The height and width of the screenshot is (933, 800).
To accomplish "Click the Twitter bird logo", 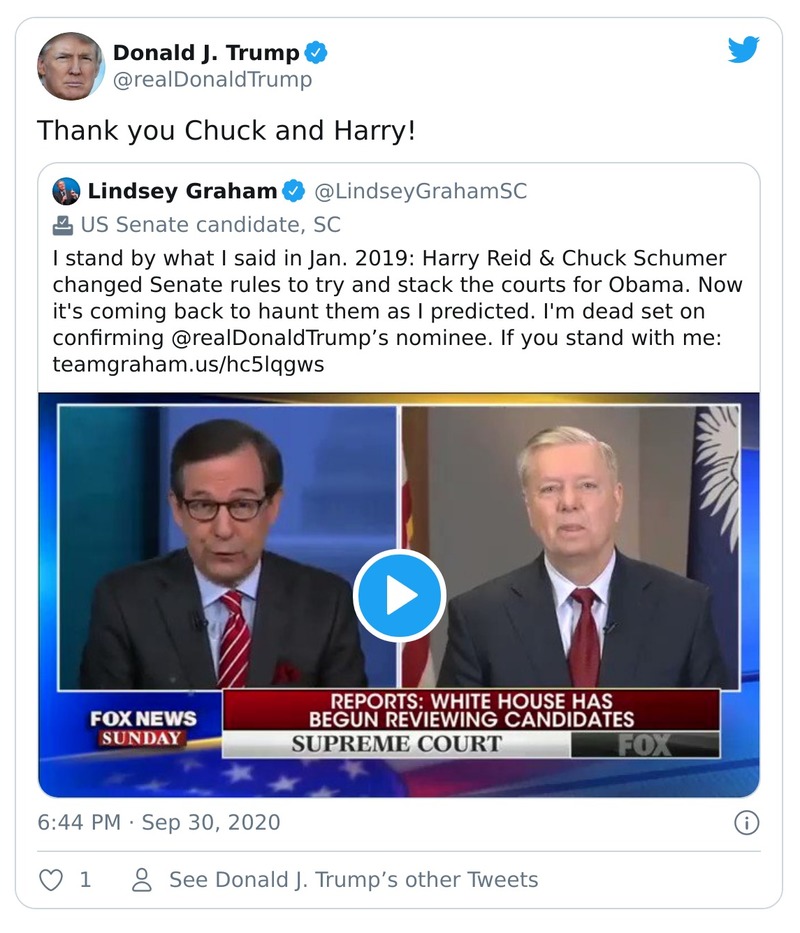I will pyautogui.click(x=744, y=48).
